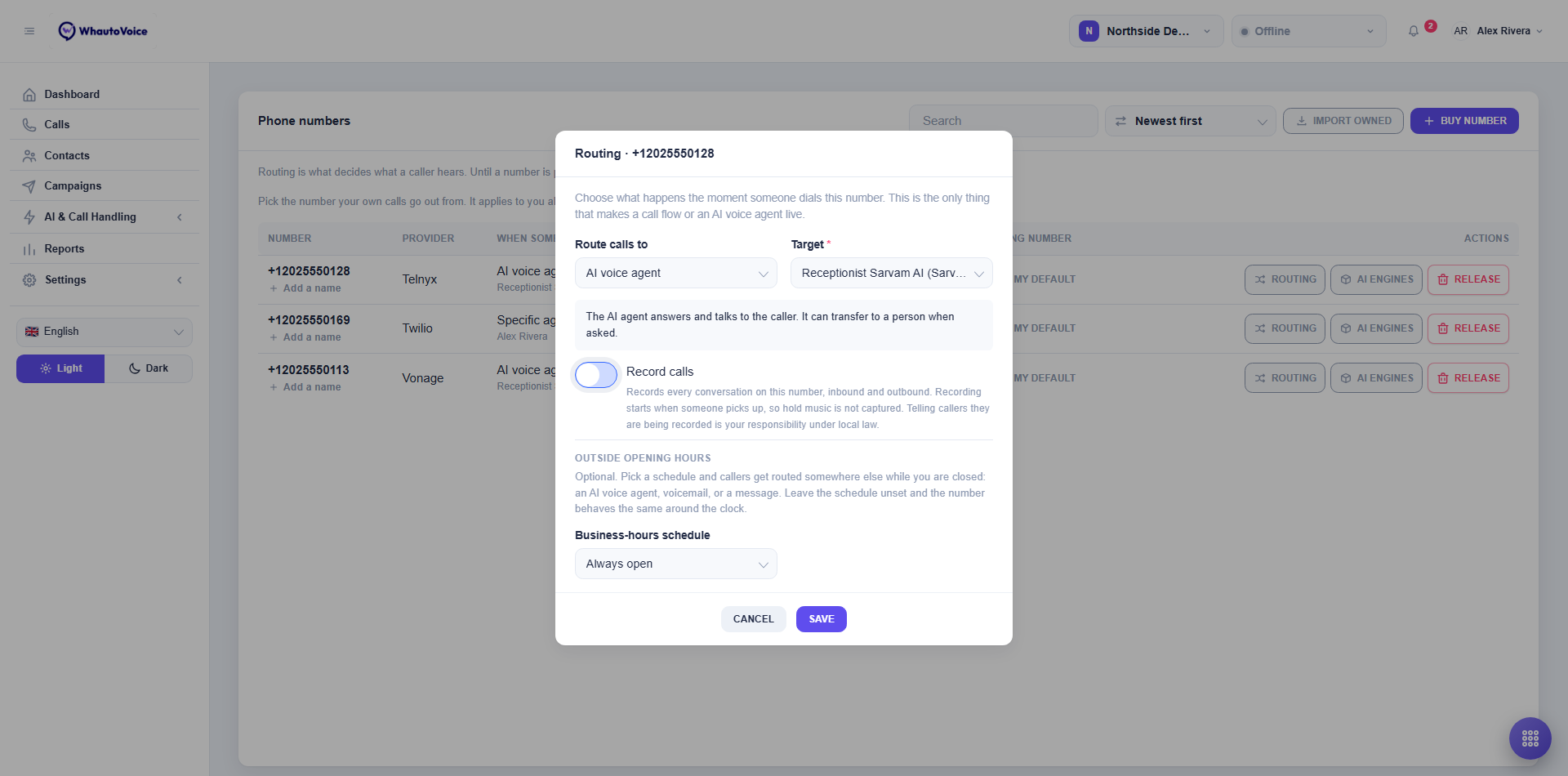Open the Target agent dropdown

point(892,273)
